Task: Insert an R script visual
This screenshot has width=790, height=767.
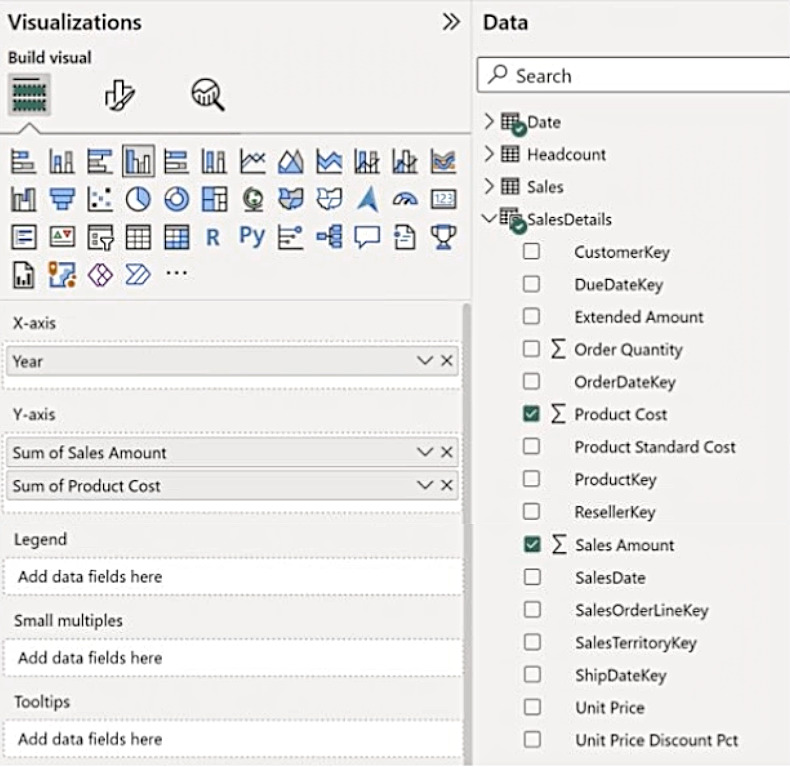Action: tap(212, 237)
